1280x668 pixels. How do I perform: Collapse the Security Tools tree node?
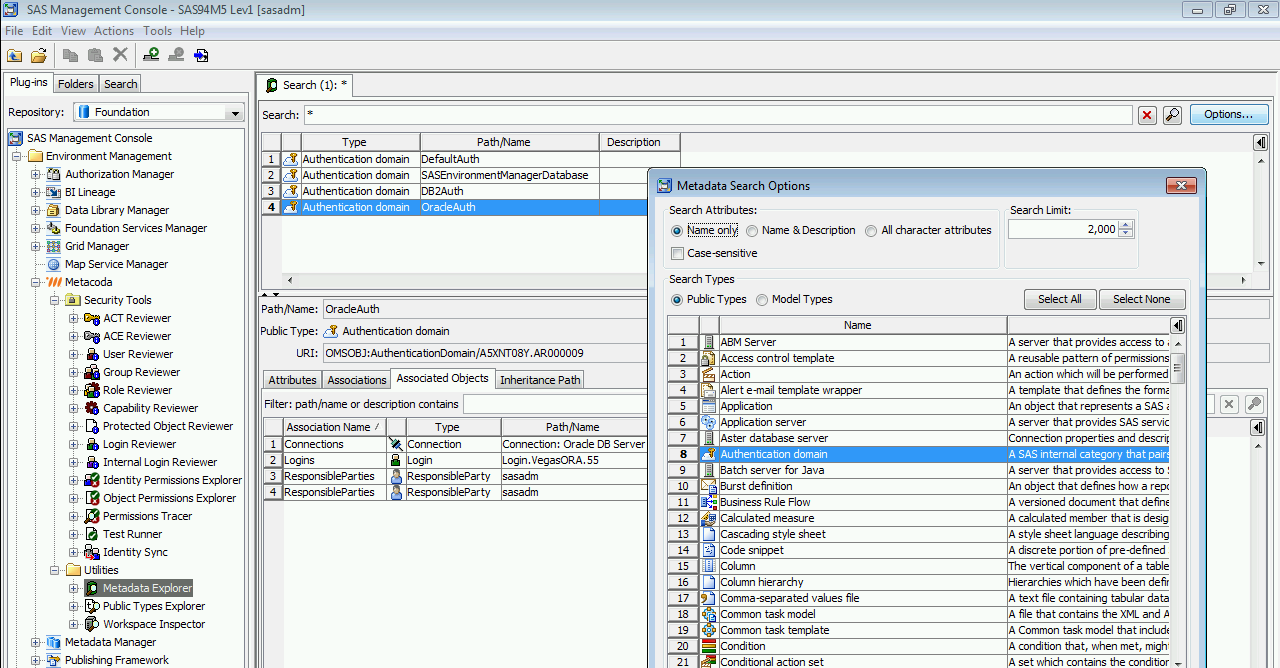[x=56, y=300]
